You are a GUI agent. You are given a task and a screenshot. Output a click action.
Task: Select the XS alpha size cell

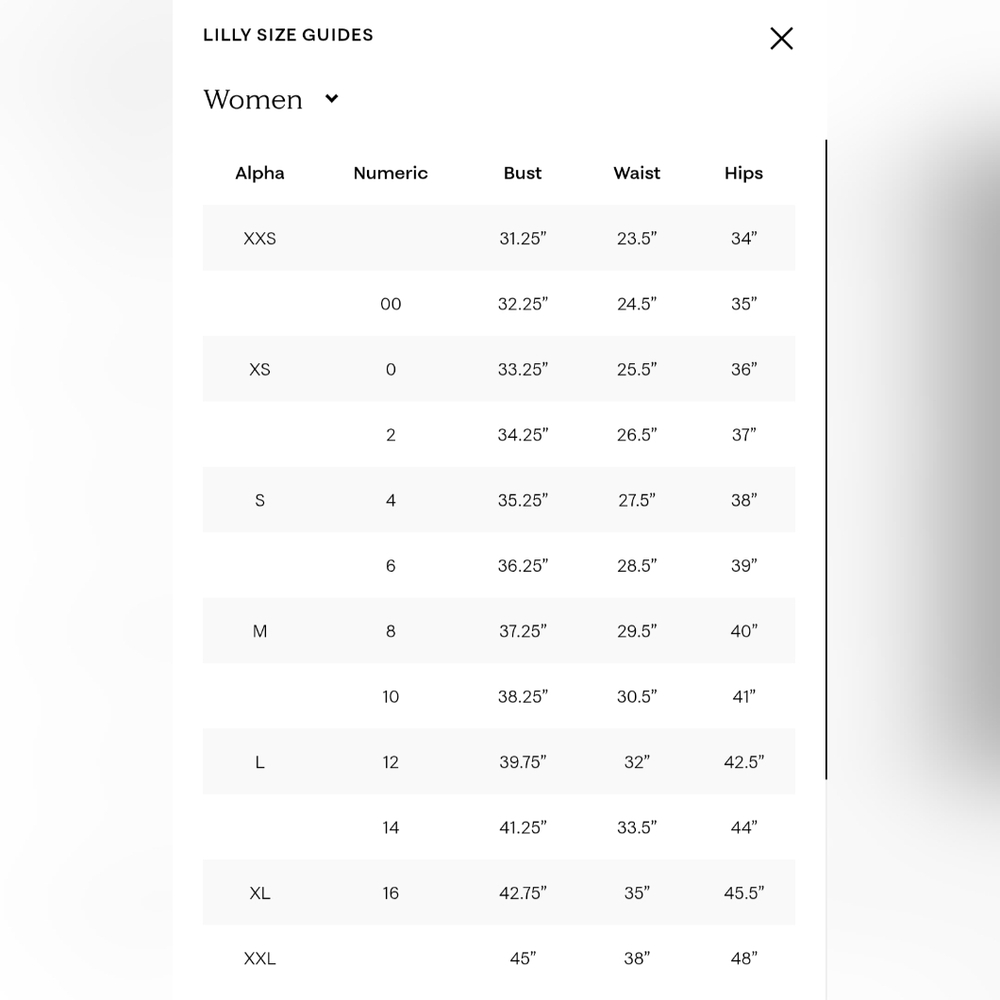[260, 369]
